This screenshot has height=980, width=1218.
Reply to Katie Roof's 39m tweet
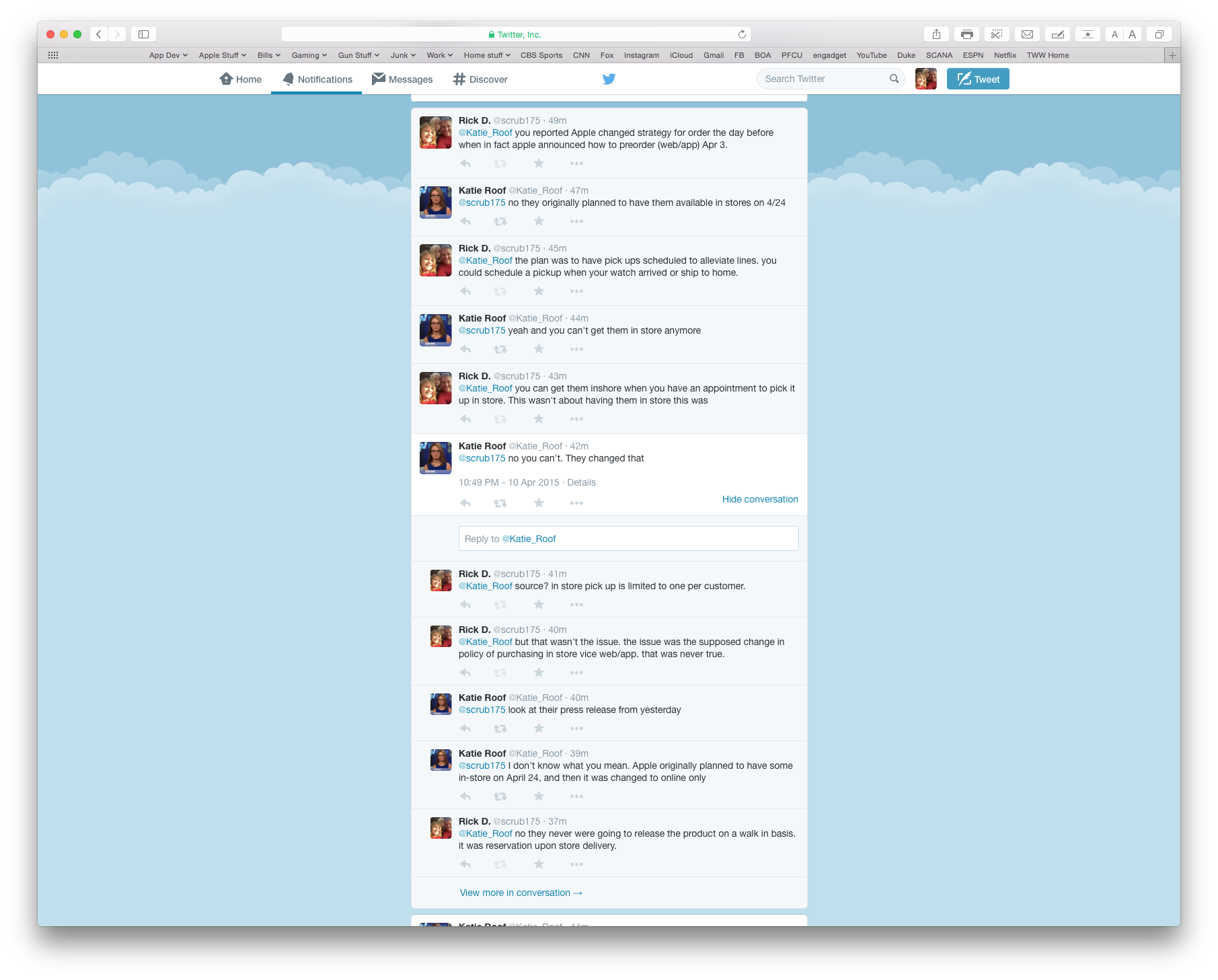pos(465,796)
